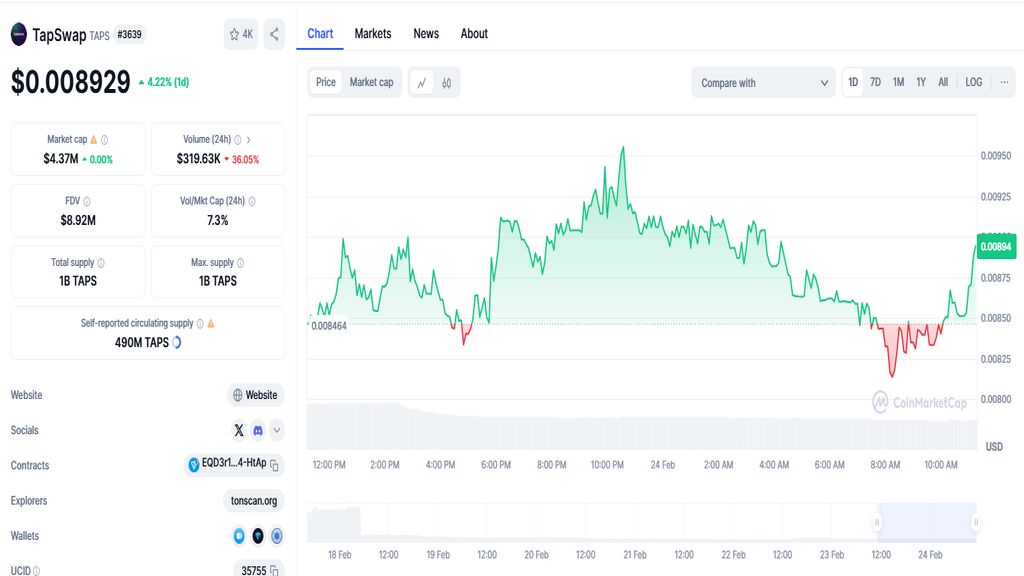This screenshot has height=576, width=1024.
Task: Click Max. supply info icon
Action: (240, 263)
